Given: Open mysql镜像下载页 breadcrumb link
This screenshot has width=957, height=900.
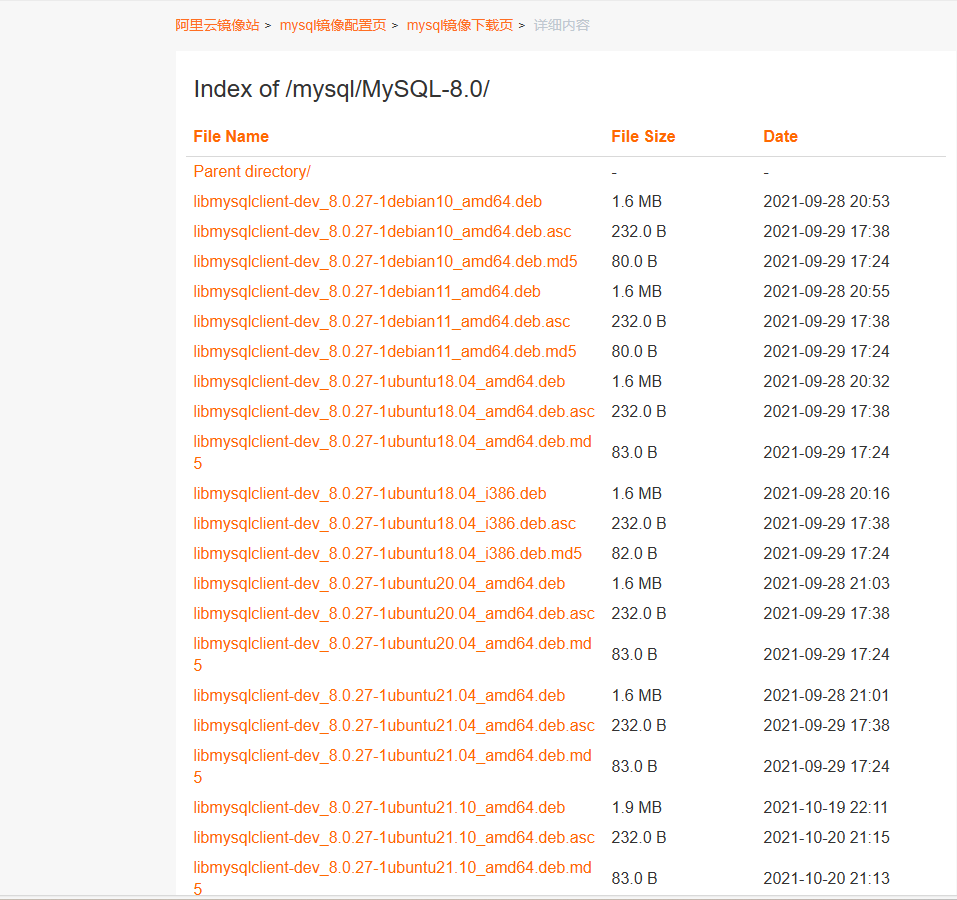Looking at the screenshot, I should pos(460,25).
